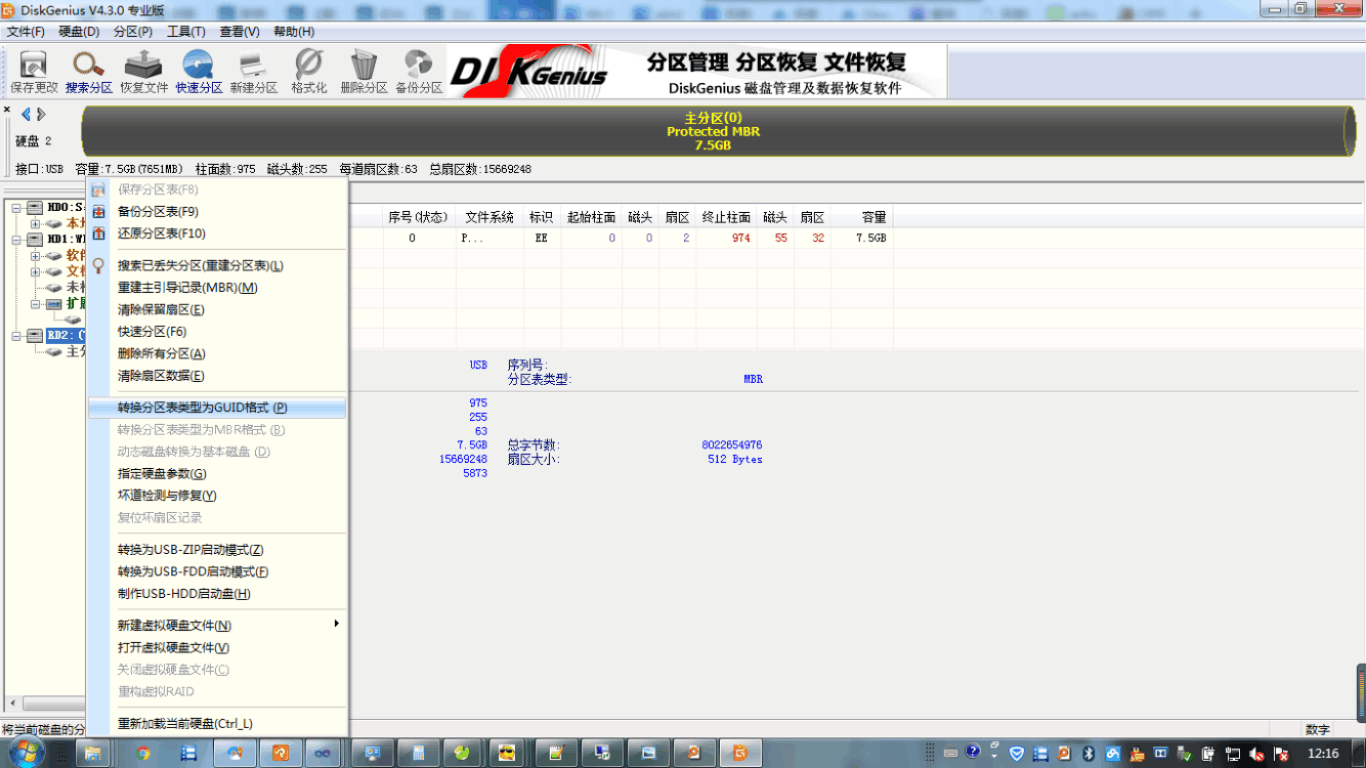The width and height of the screenshot is (1366, 768).
Task: Expand the 文 partition node under HD1
Action: point(35,271)
